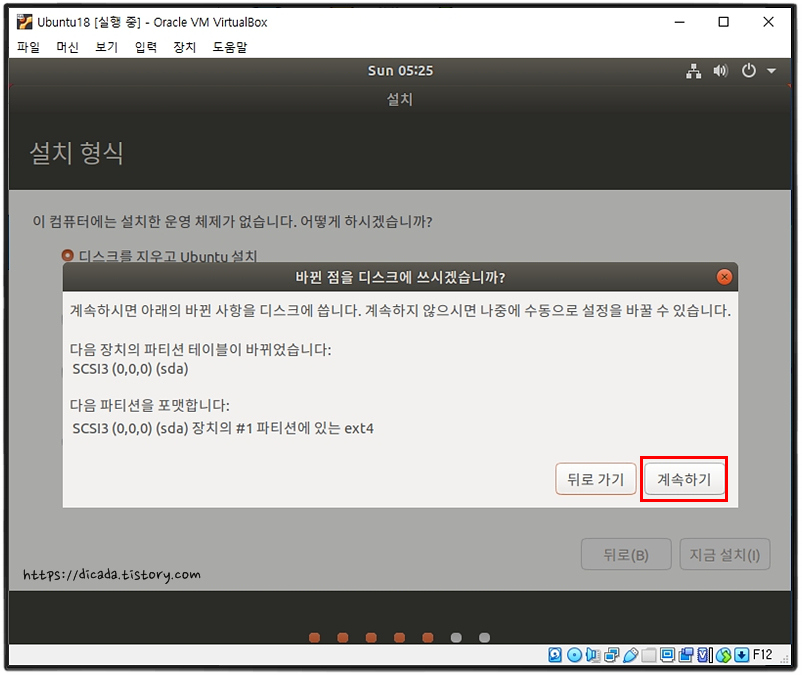
Task: Click the line ending with 'ext4'
Action: pyautogui.click(x=223, y=428)
